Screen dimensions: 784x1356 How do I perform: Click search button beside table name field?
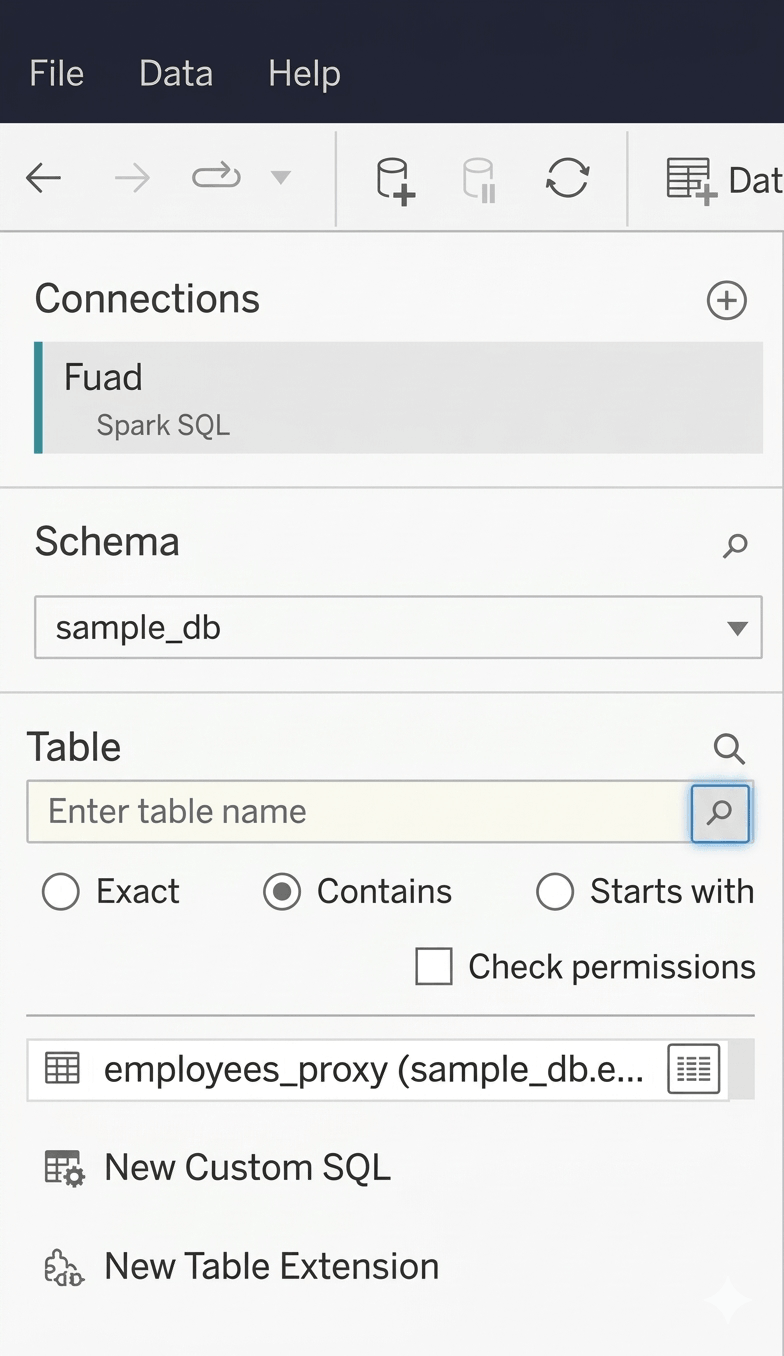pos(720,812)
